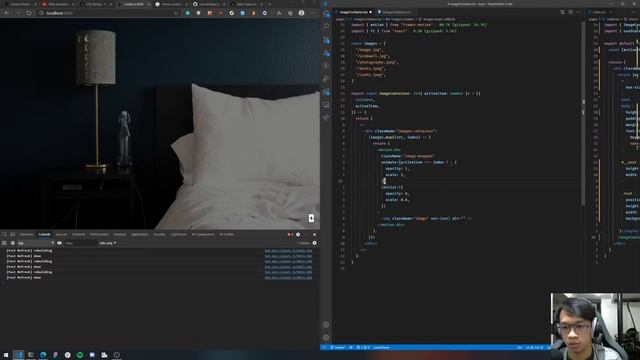The image size is (640, 360).
Task: Open the Source Control view in VS Code
Action: tap(326, 40)
